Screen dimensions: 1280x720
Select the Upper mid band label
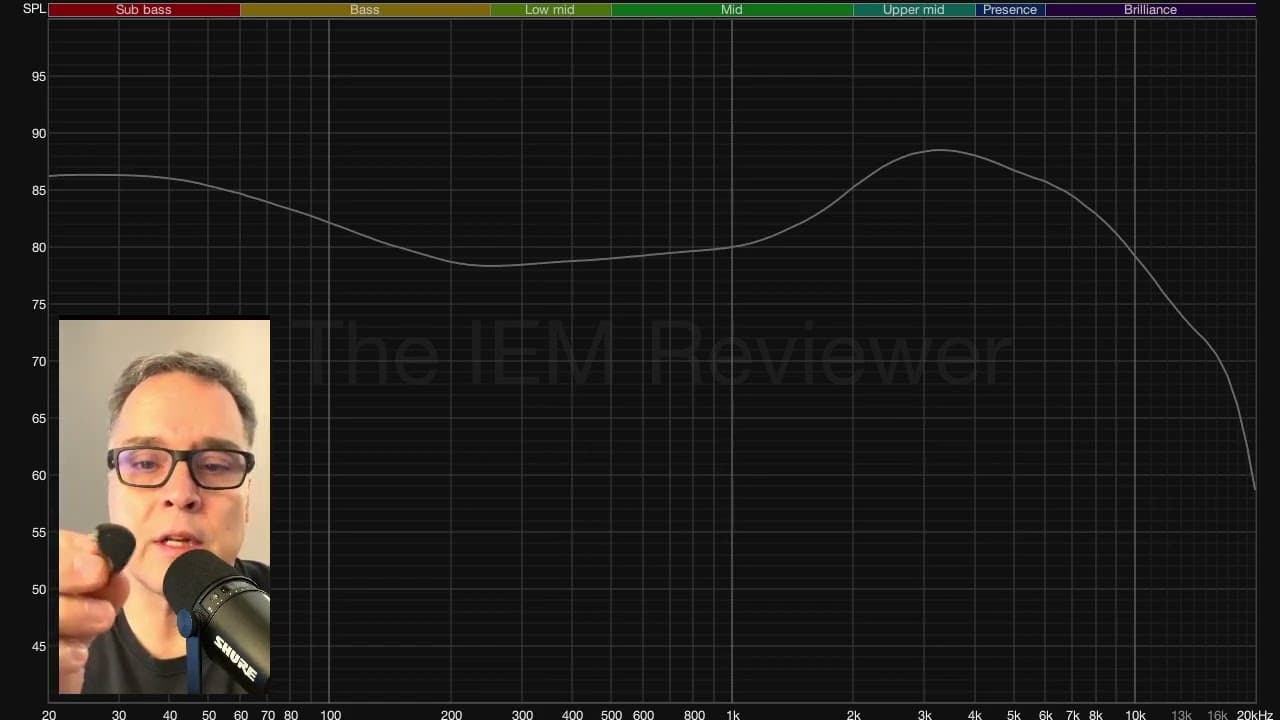coord(914,10)
